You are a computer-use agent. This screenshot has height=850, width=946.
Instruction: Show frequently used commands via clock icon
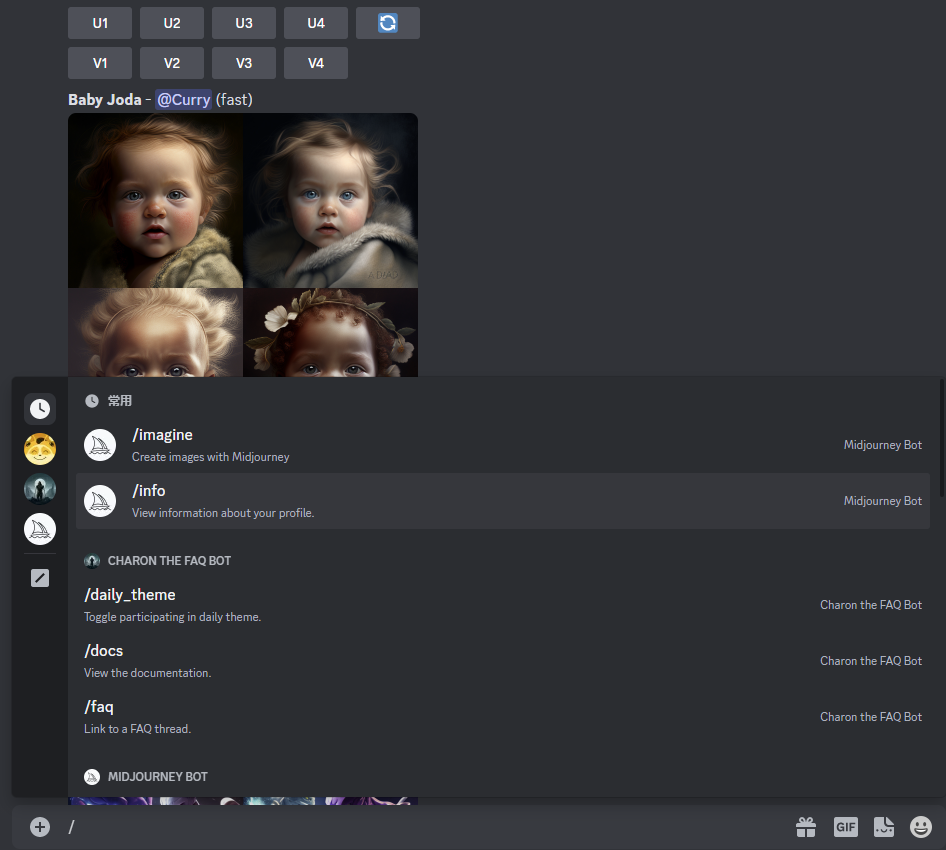(x=40, y=409)
